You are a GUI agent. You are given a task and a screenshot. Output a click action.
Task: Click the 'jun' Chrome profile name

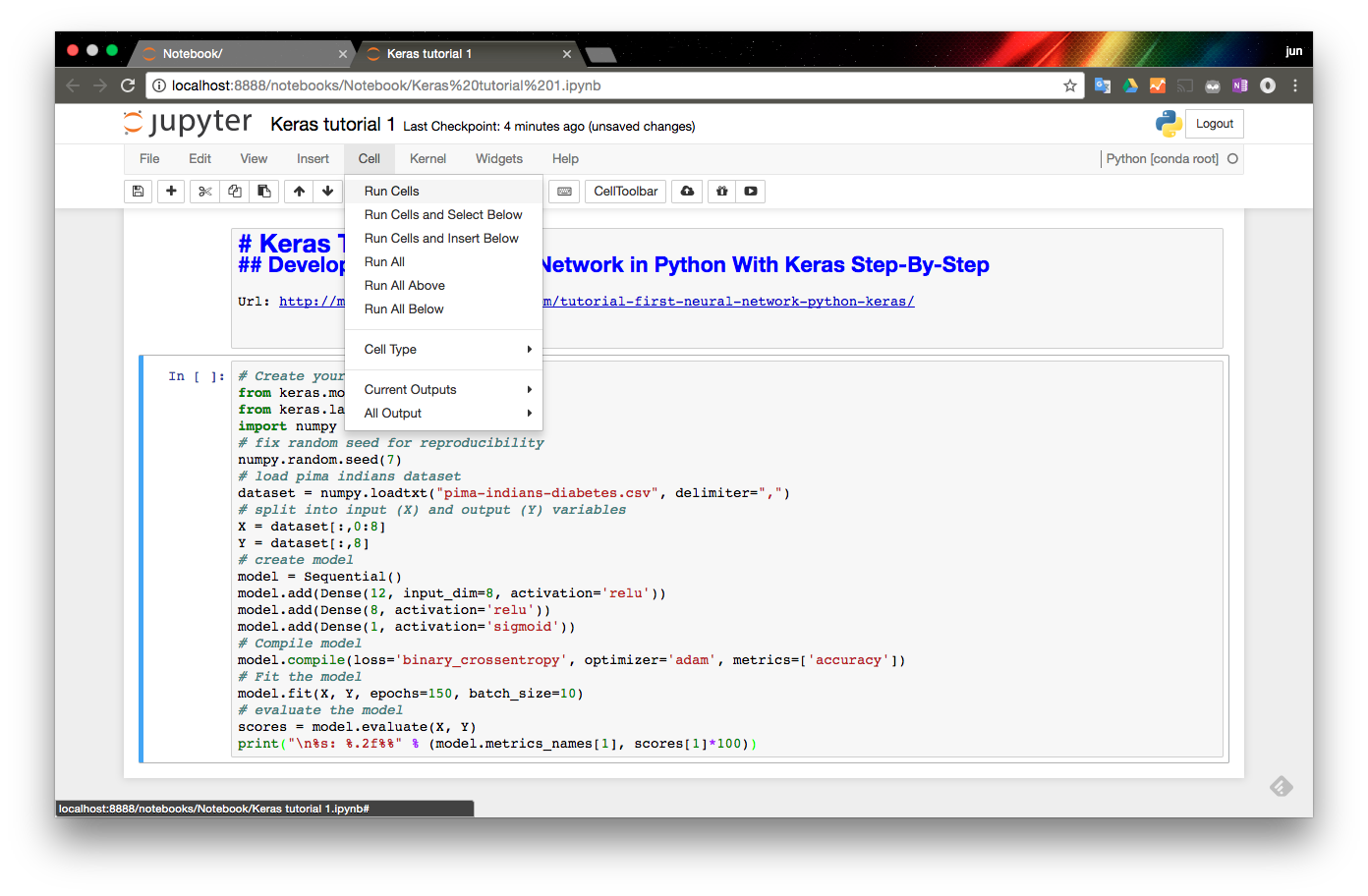coord(1293,51)
